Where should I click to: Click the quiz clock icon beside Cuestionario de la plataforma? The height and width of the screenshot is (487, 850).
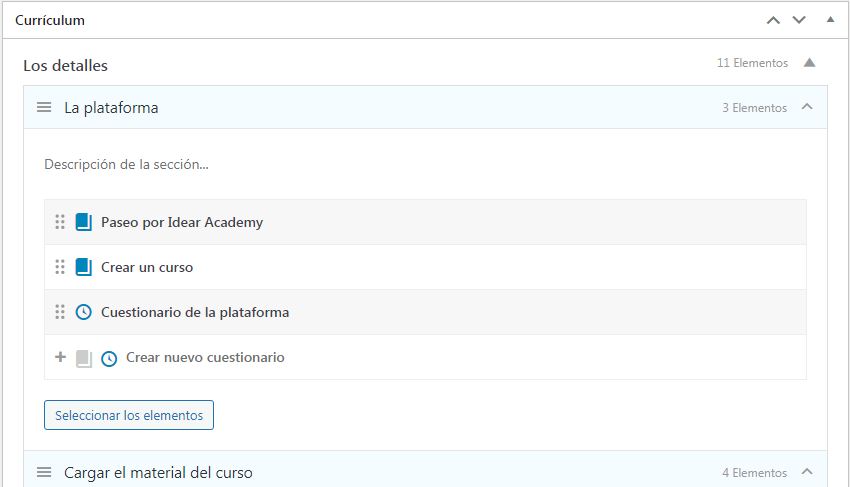83,312
